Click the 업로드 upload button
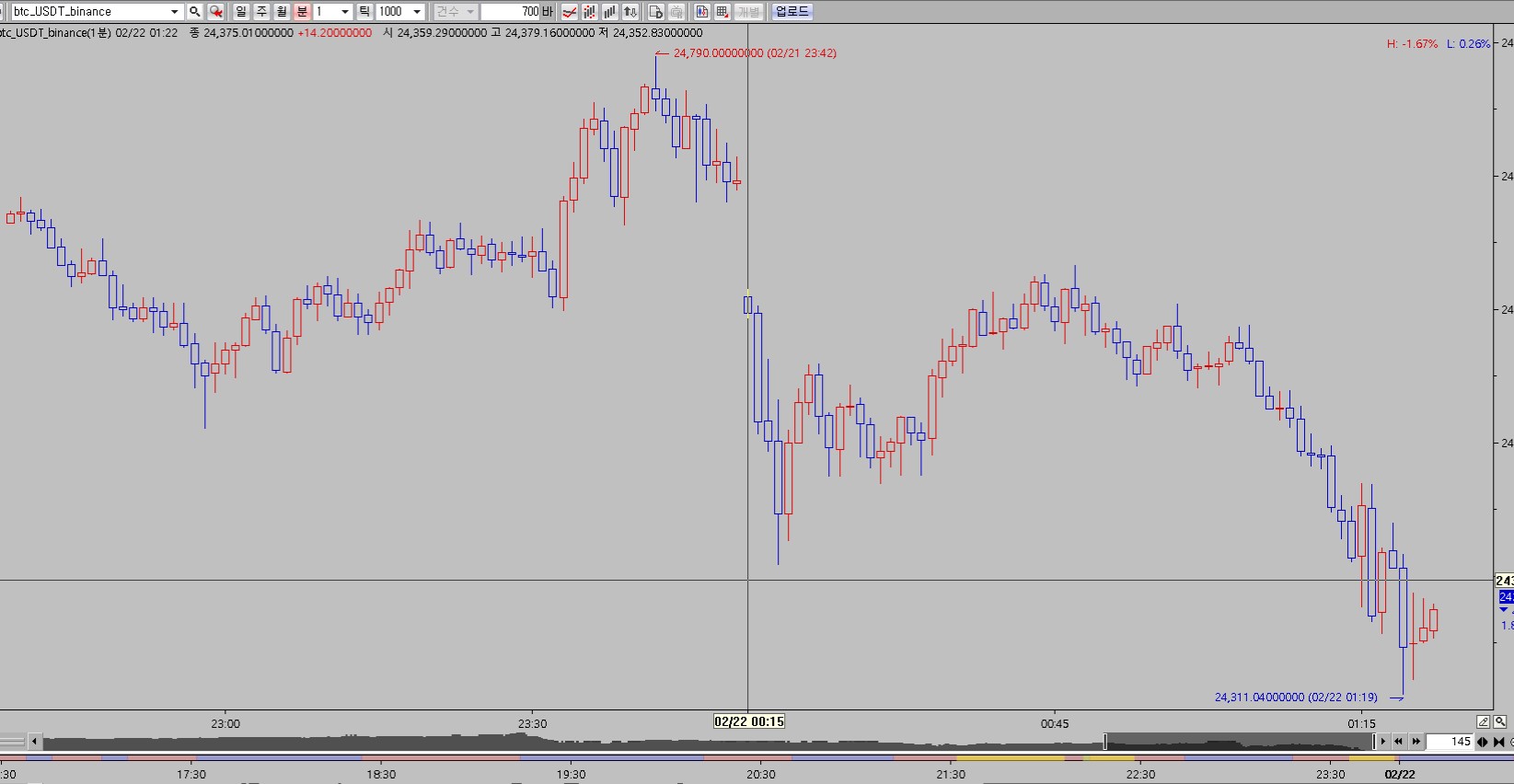Viewport: 1514px width, 784px height. [792, 12]
